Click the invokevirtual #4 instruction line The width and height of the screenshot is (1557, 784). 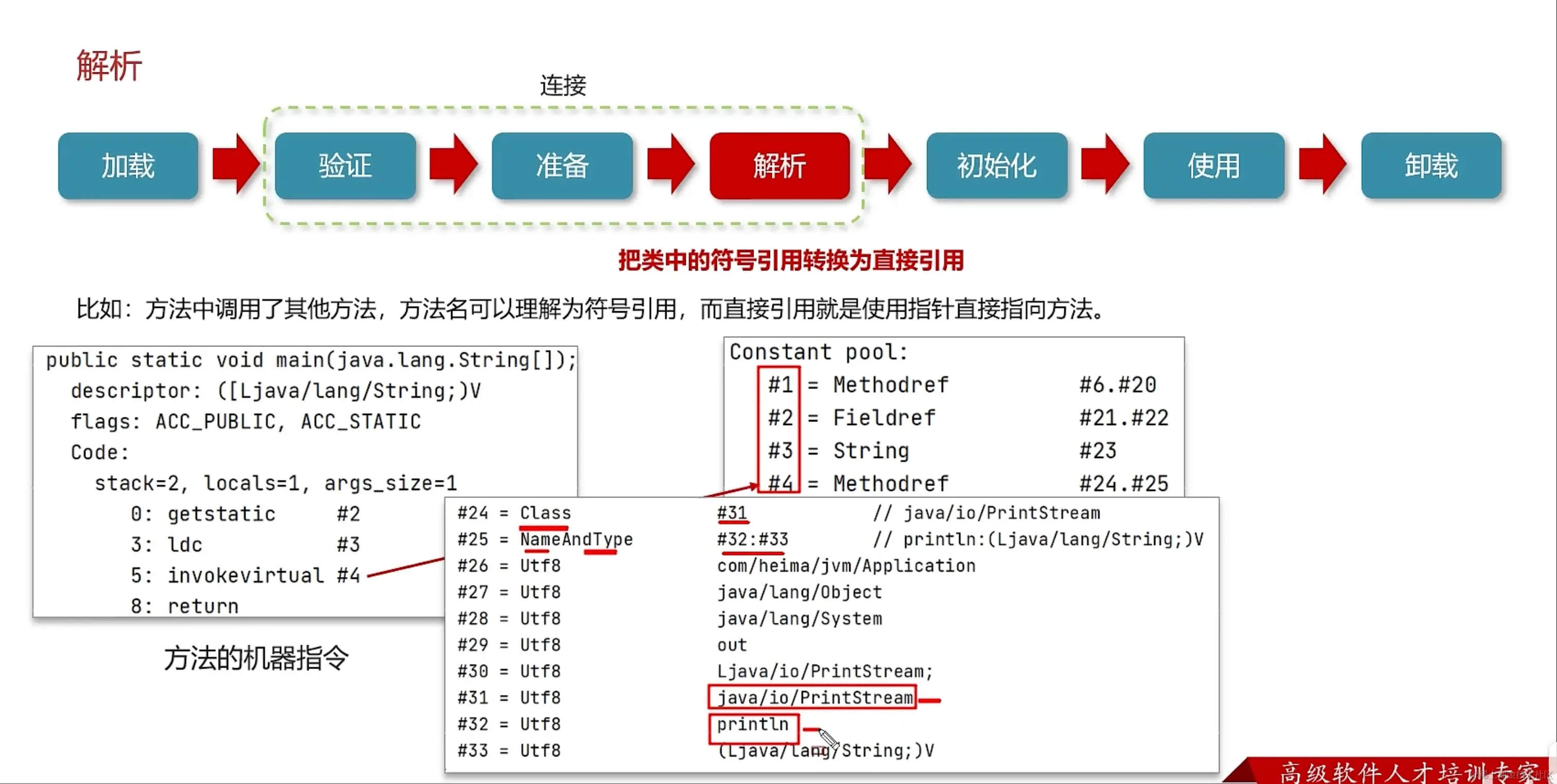click(245, 575)
